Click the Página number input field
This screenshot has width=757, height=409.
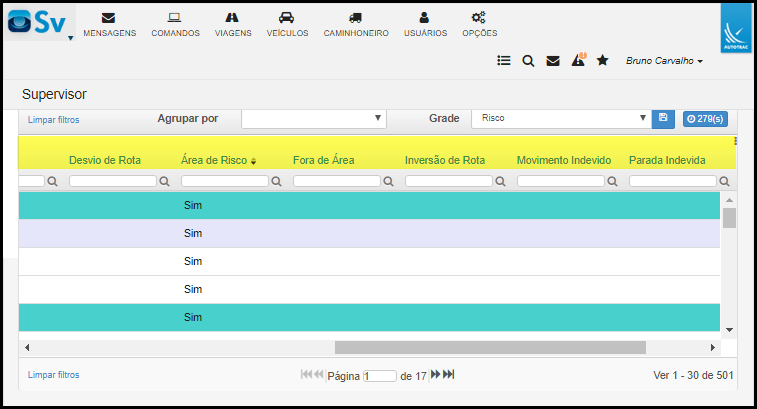(x=380, y=376)
